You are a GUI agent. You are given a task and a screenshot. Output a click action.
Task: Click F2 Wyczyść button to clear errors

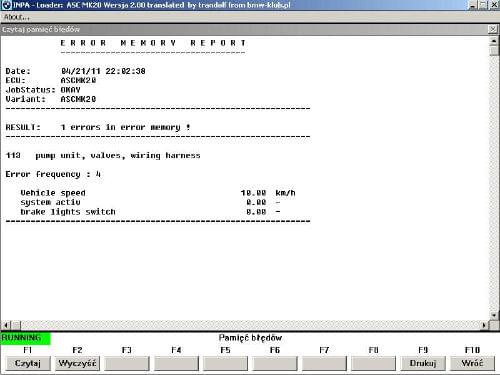pos(77,363)
